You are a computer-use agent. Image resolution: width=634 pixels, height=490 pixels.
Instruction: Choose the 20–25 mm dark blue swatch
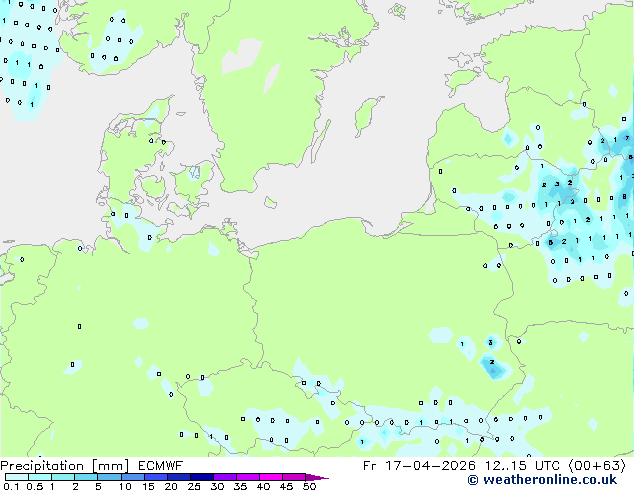pos(179,477)
